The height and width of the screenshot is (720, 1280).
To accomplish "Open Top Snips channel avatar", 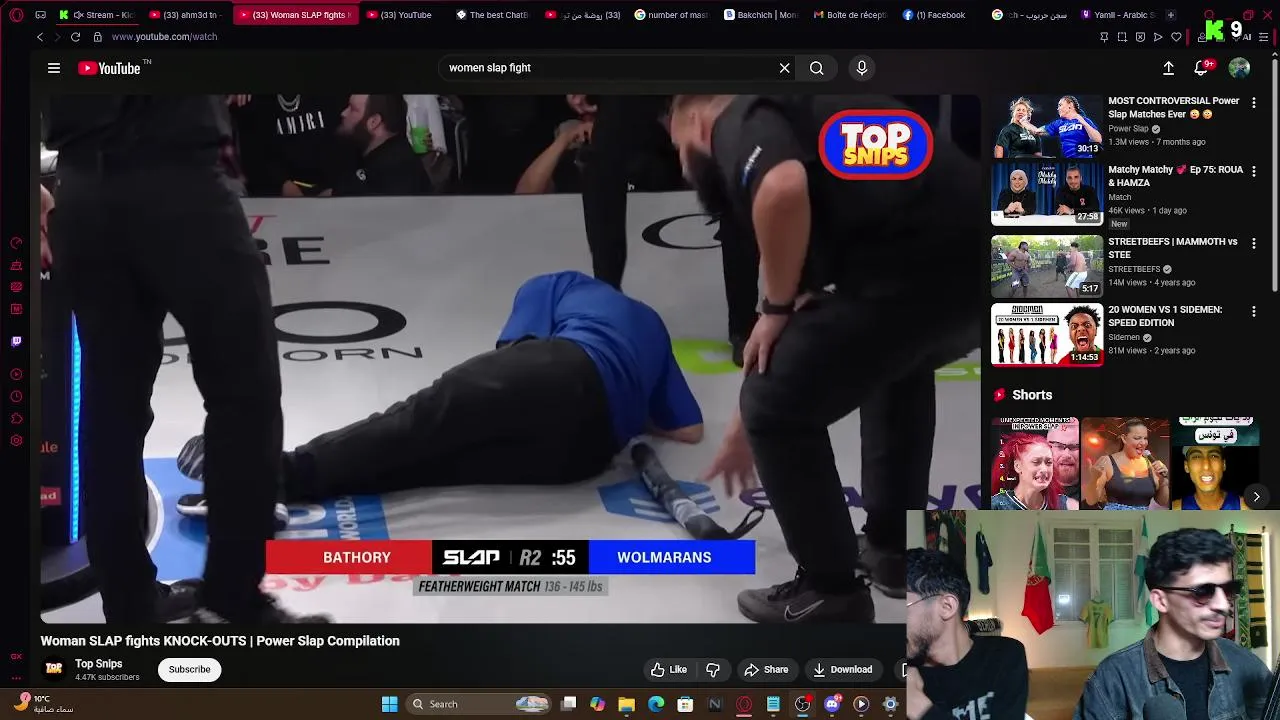I will point(54,669).
